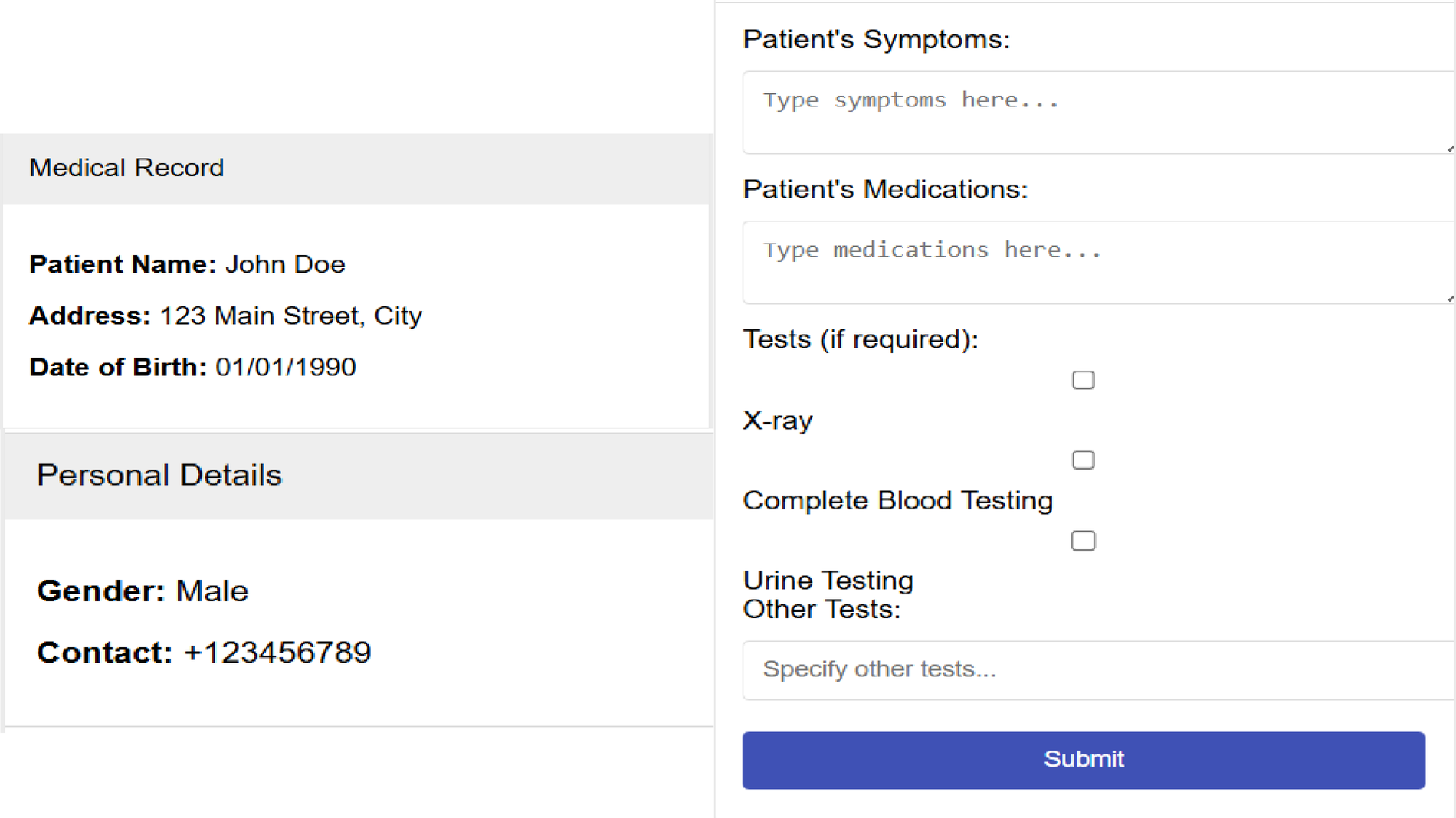Click the patient name John Doe
Image resolution: width=1456 pixels, height=818 pixels.
[285, 265]
